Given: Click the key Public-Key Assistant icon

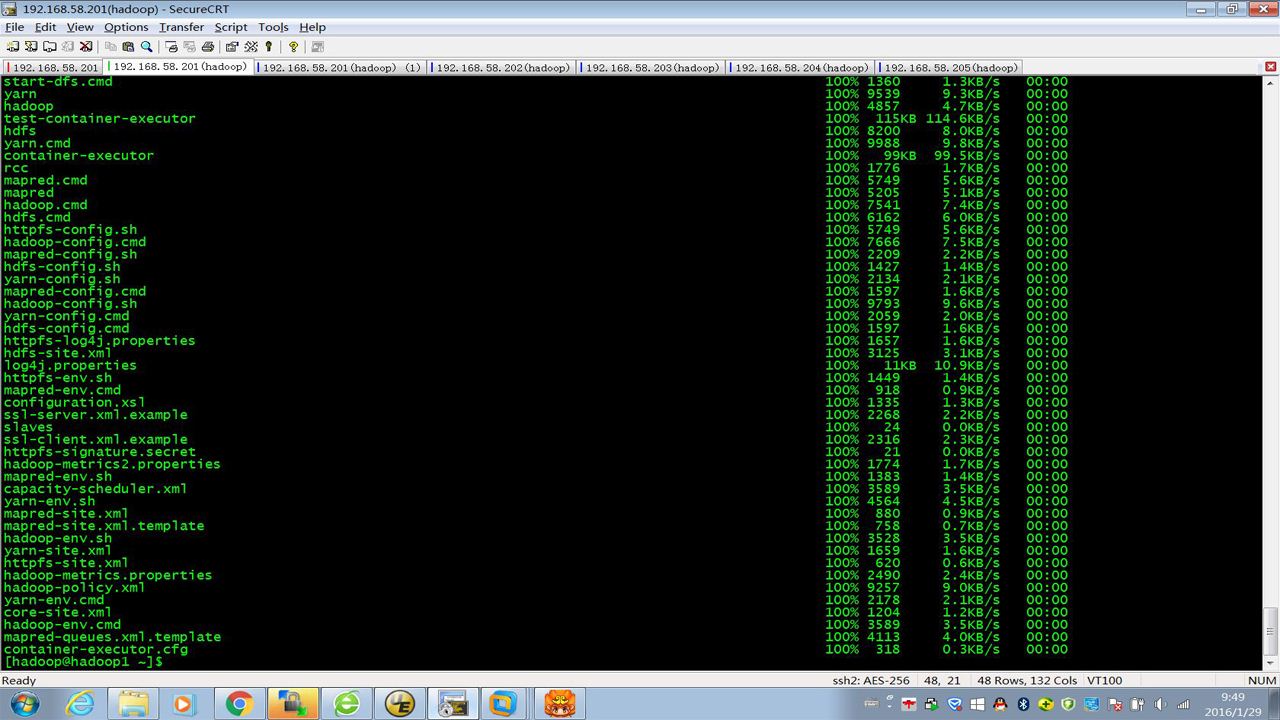Looking at the screenshot, I should click(268, 46).
